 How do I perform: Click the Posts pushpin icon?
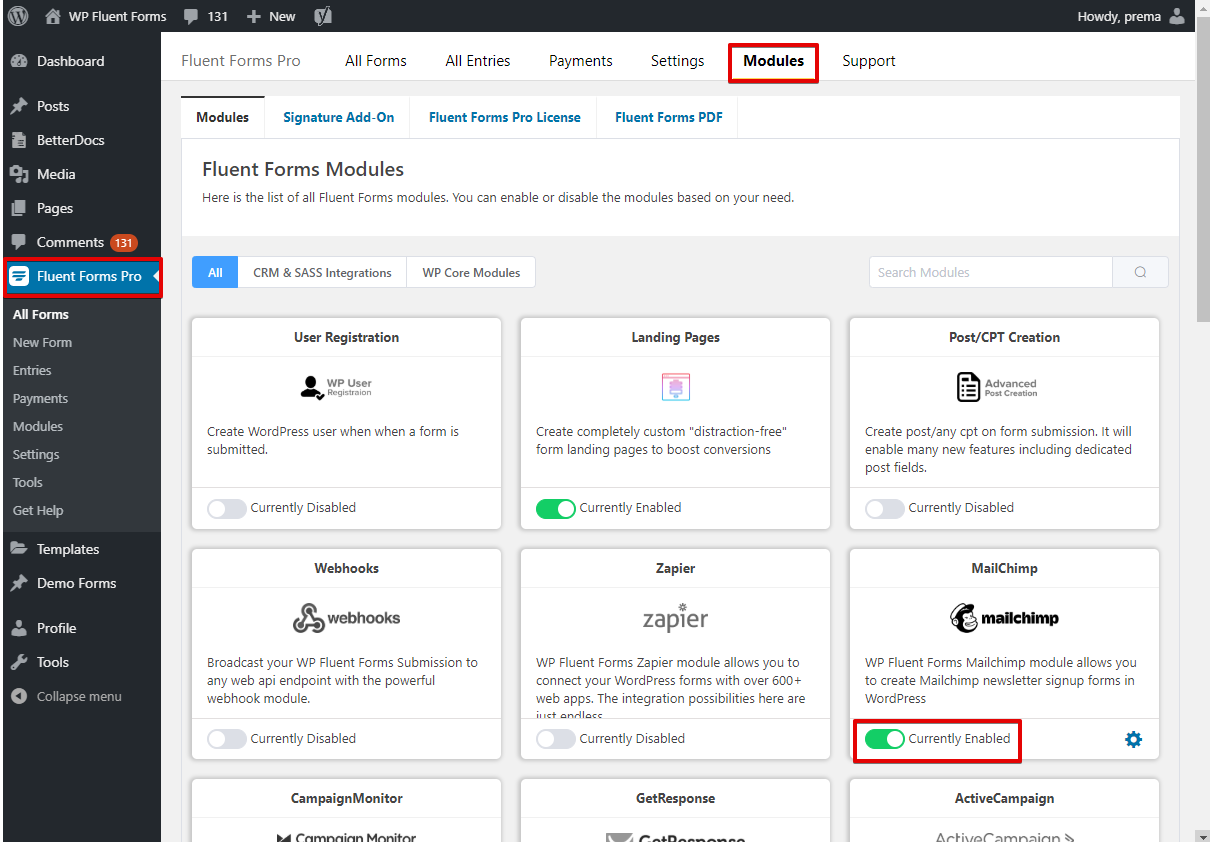19,106
